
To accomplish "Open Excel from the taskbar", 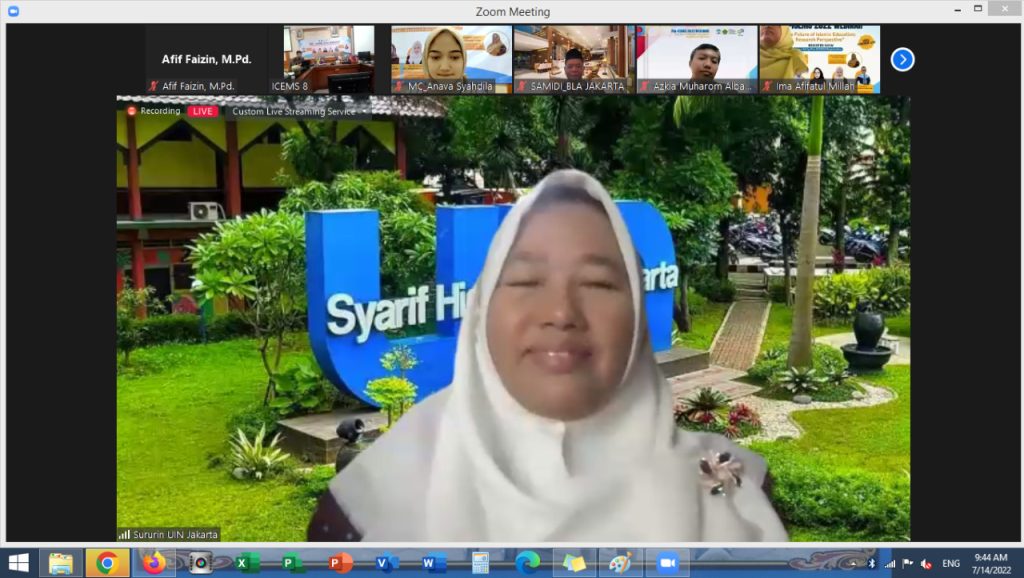I will coord(246,563).
